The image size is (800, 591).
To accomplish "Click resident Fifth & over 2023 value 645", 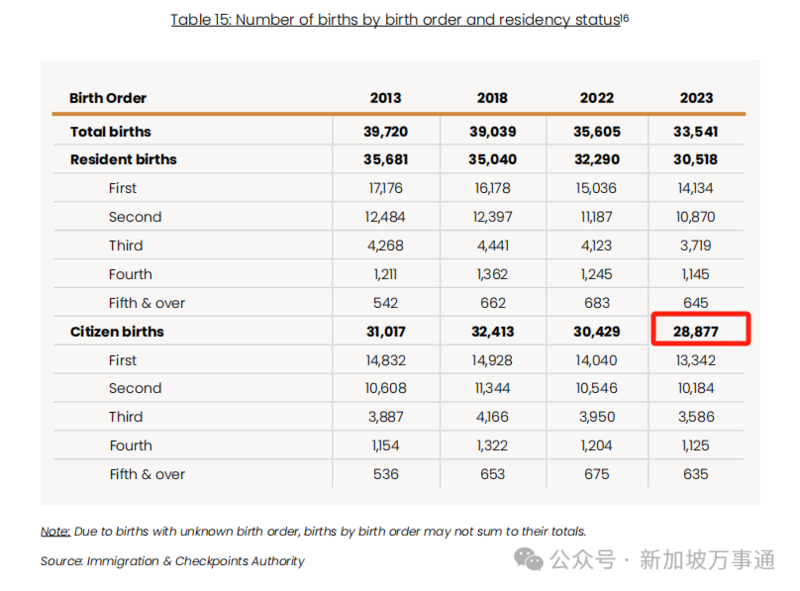I will click(696, 303).
